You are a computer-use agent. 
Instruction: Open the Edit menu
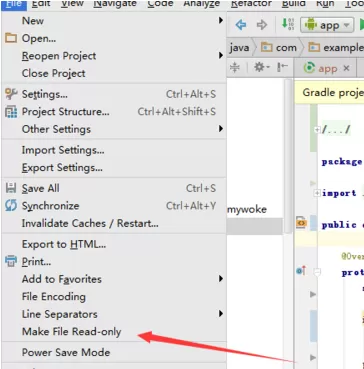click(x=41, y=4)
